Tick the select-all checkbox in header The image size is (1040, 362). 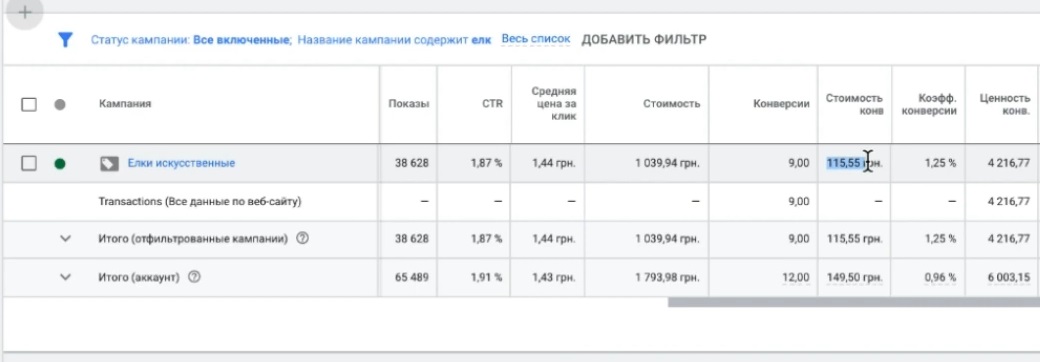(29, 104)
